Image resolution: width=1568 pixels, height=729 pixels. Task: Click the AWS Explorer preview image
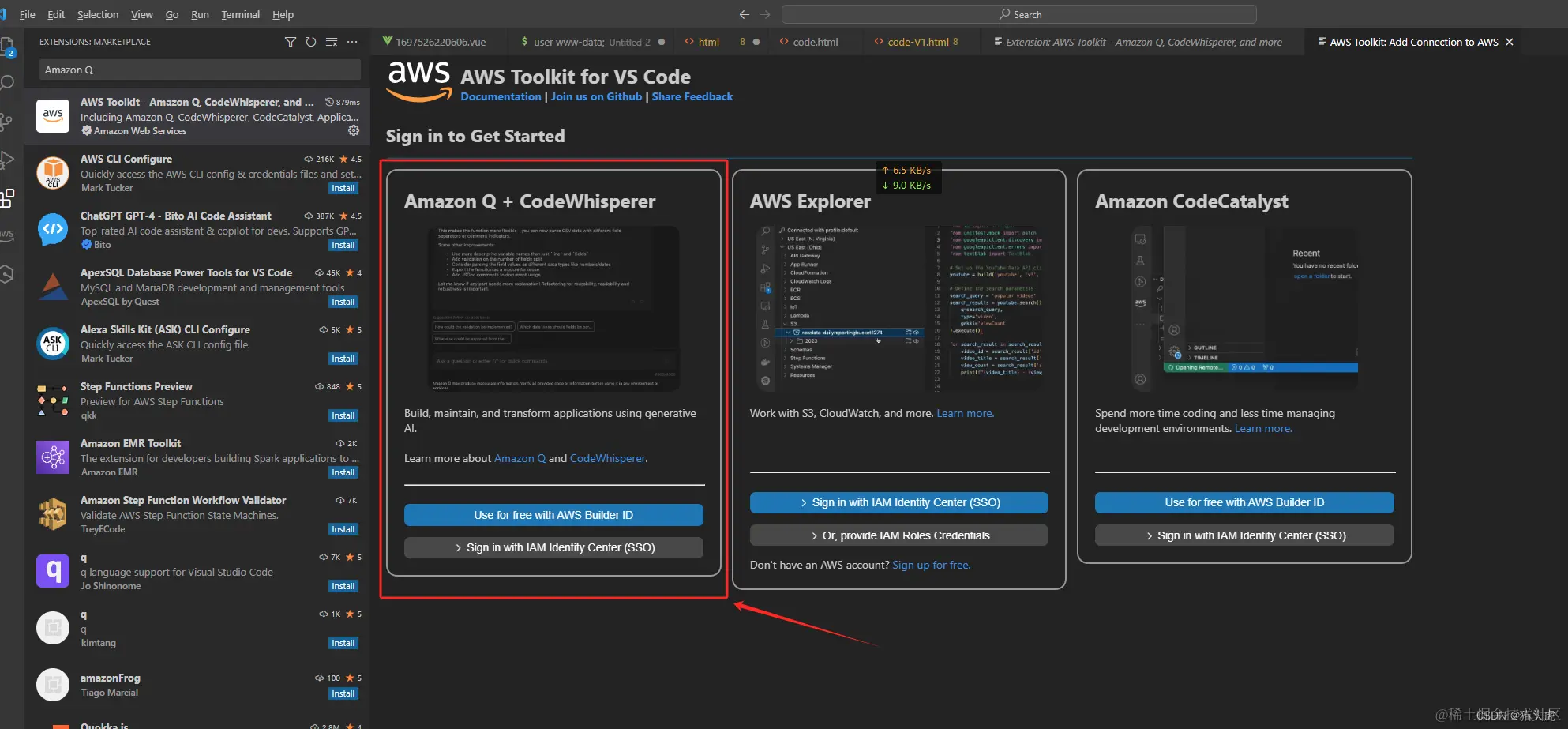point(899,309)
